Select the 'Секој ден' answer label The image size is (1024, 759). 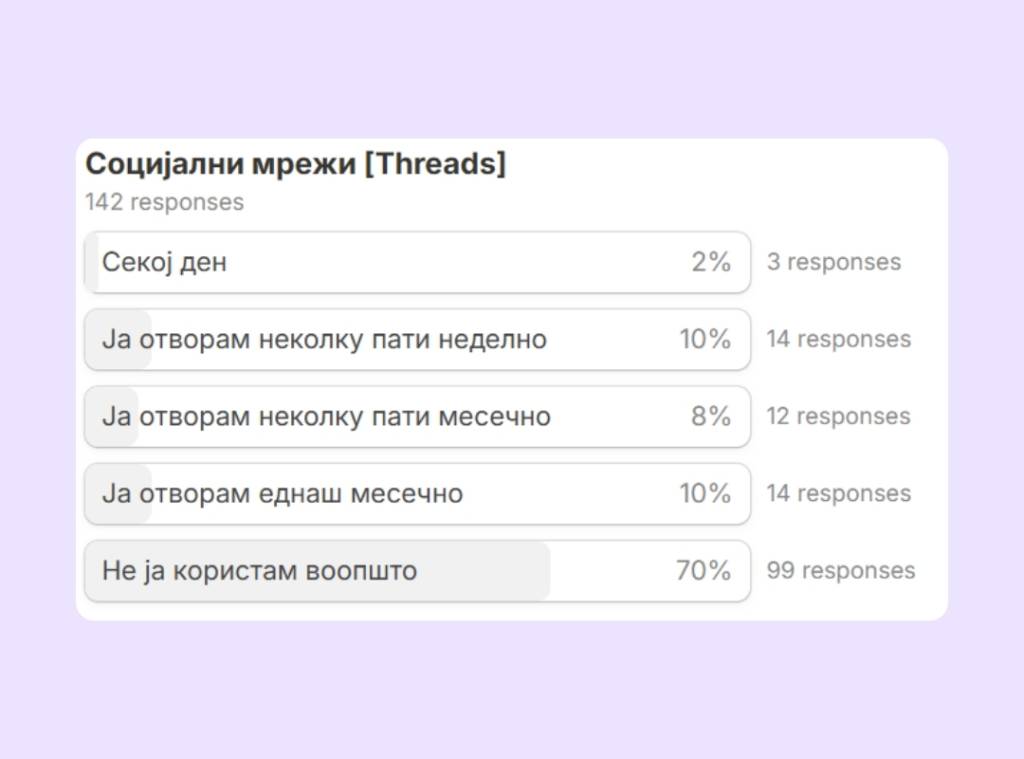pyautogui.click(x=164, y=262)
